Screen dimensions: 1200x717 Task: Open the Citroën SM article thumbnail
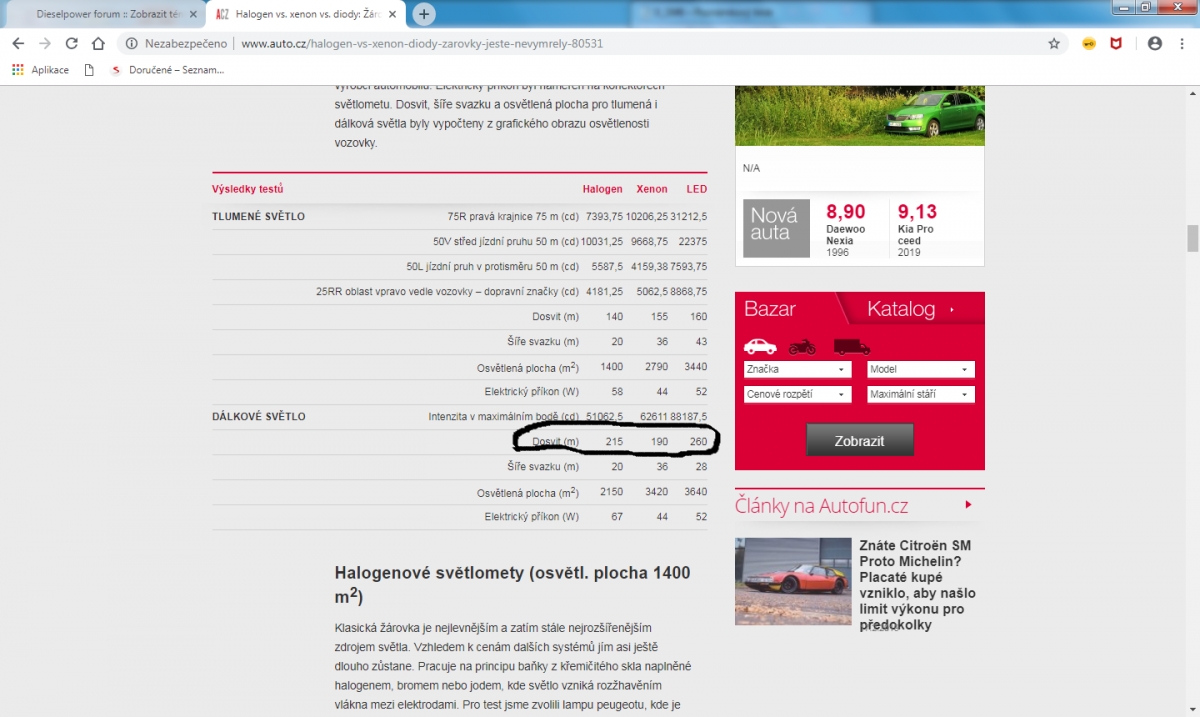(x=793, y=581)
